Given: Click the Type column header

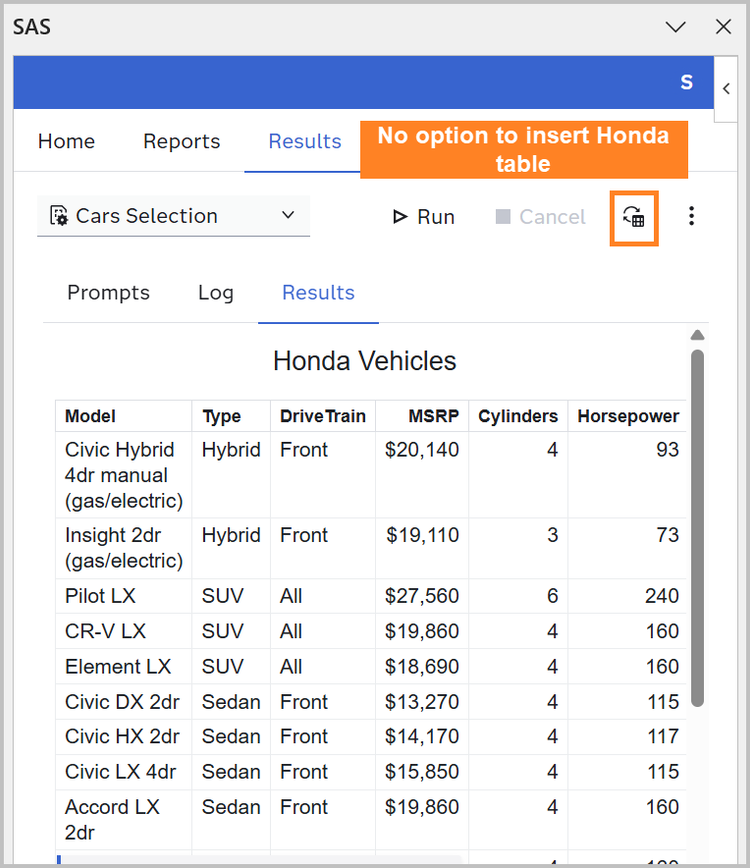Looking at the screenshot, I should tap(231, 416).
